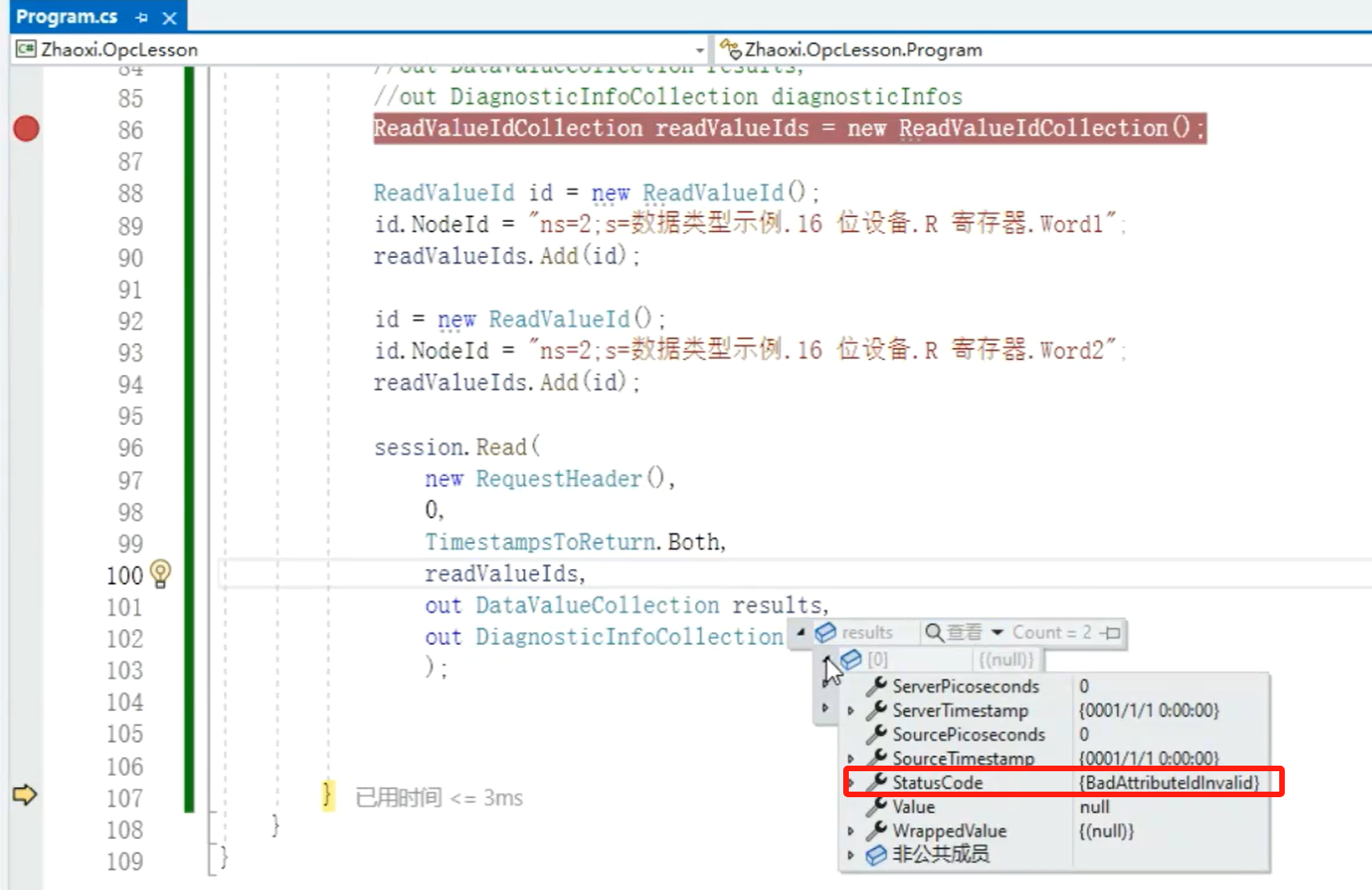Open the Zhaoxi.OpcLesson project dropdown

point(699,50)
